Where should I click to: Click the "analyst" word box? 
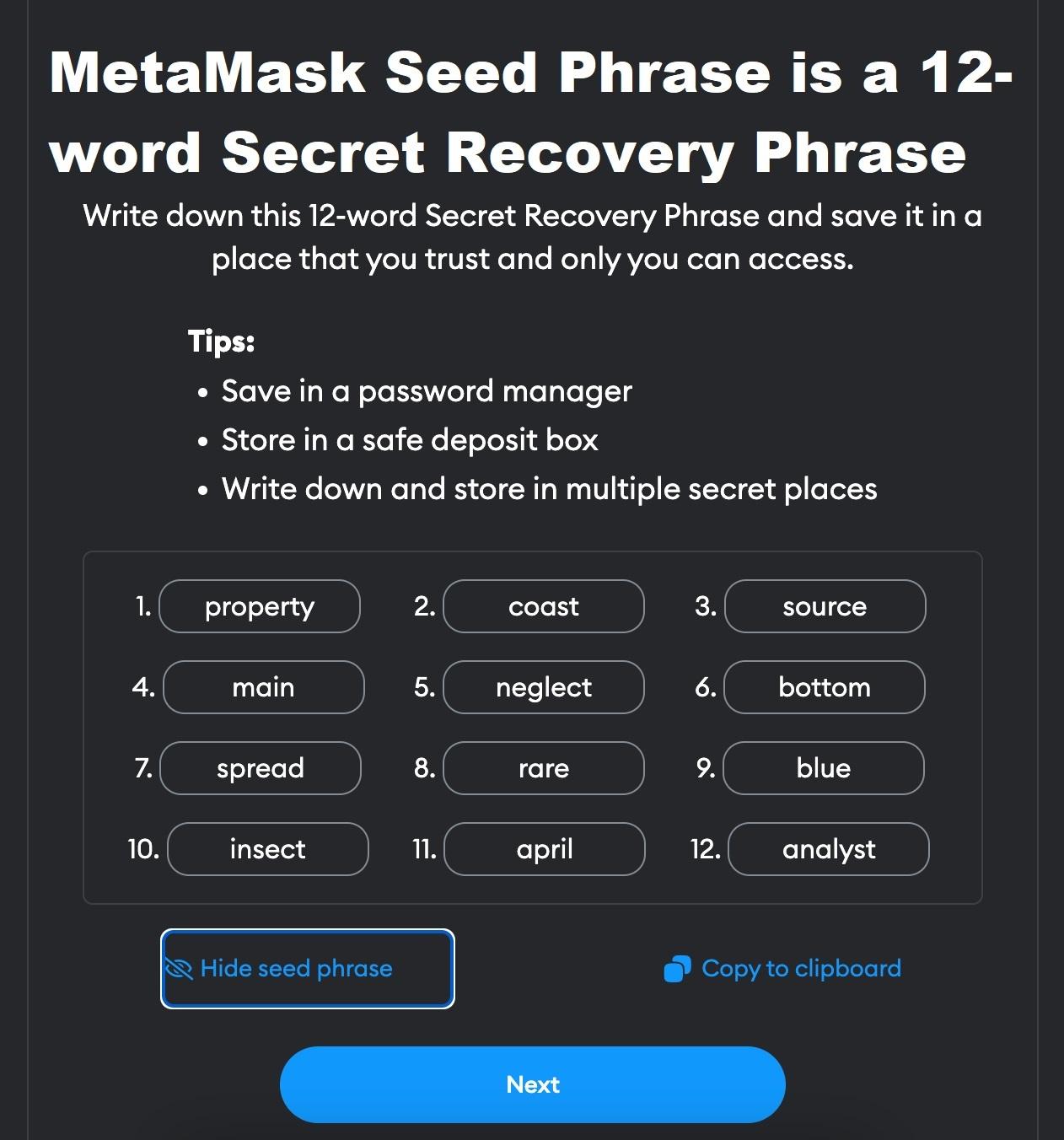pyautogui.click(x=828, y=849)
